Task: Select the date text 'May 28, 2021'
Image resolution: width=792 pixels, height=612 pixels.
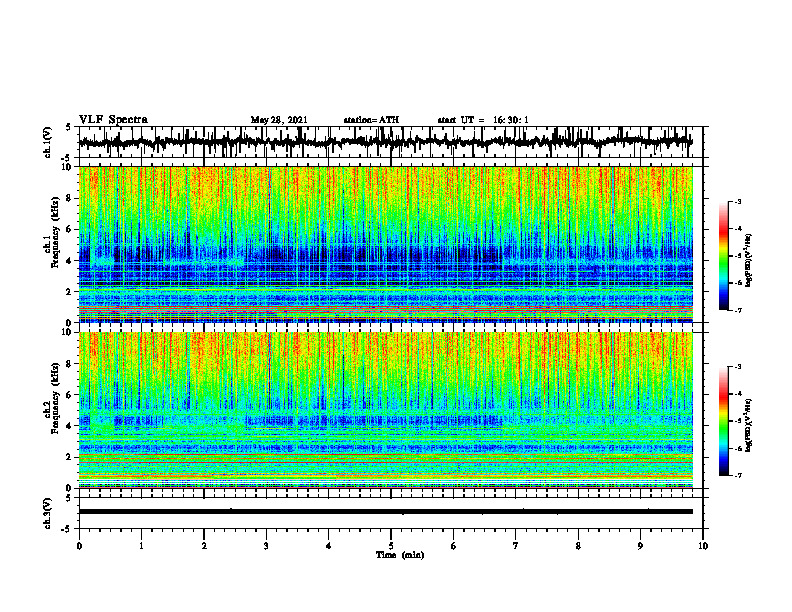Action: coord(279,120)
